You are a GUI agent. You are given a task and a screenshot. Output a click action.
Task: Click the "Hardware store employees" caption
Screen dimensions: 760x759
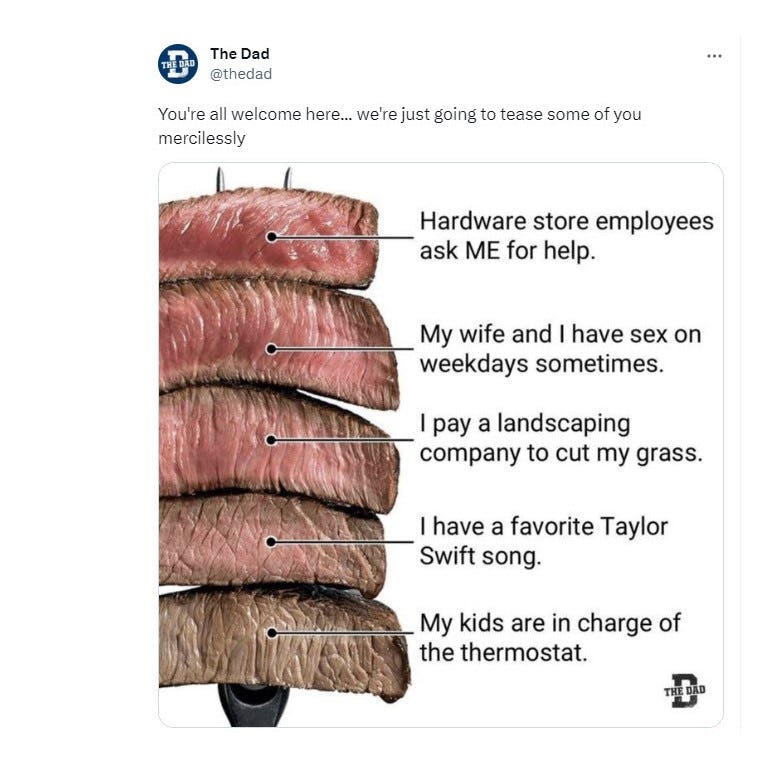566,235
